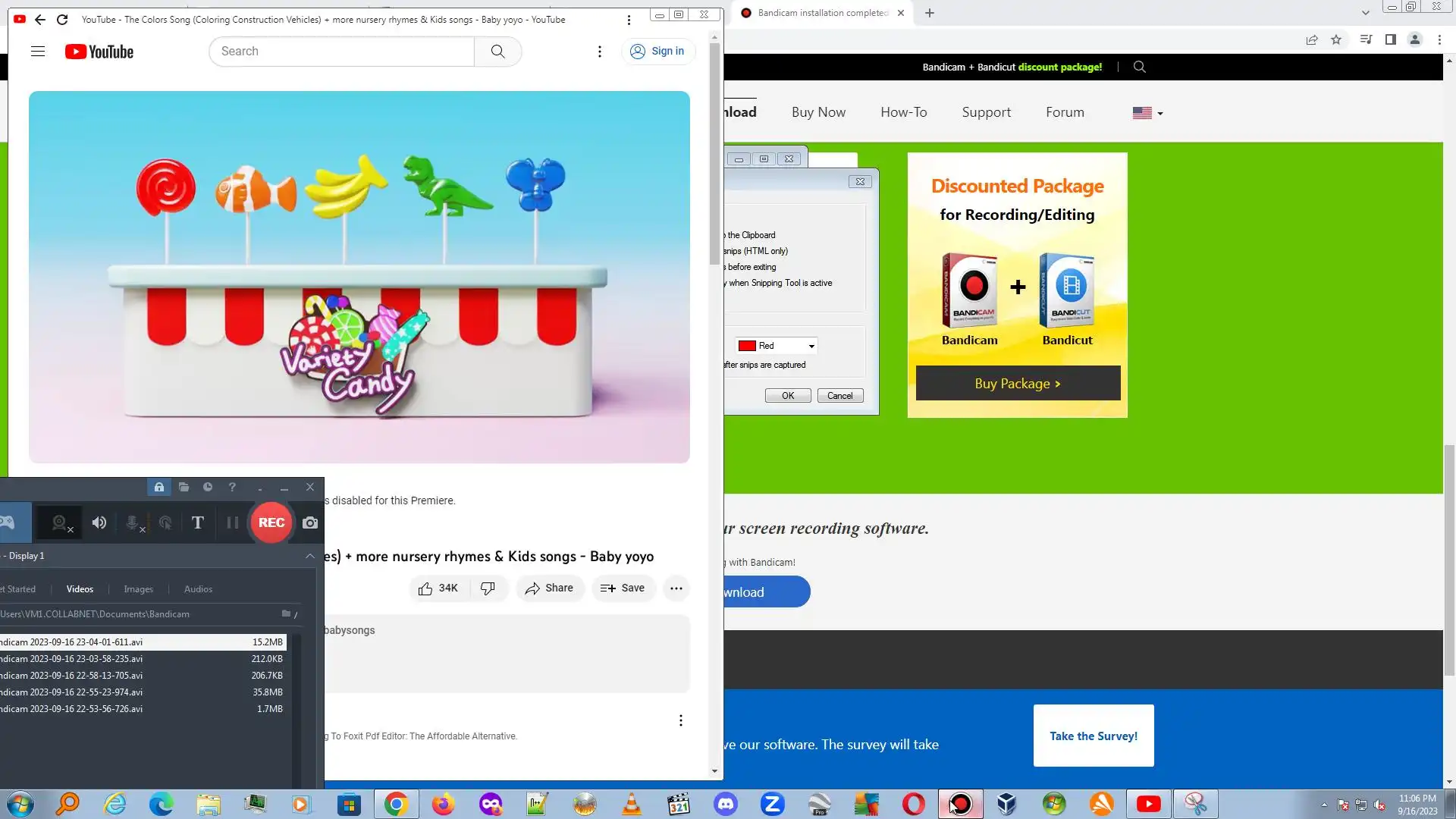Open Bandicam's text overlay T tool

click(x=197, y=522)
